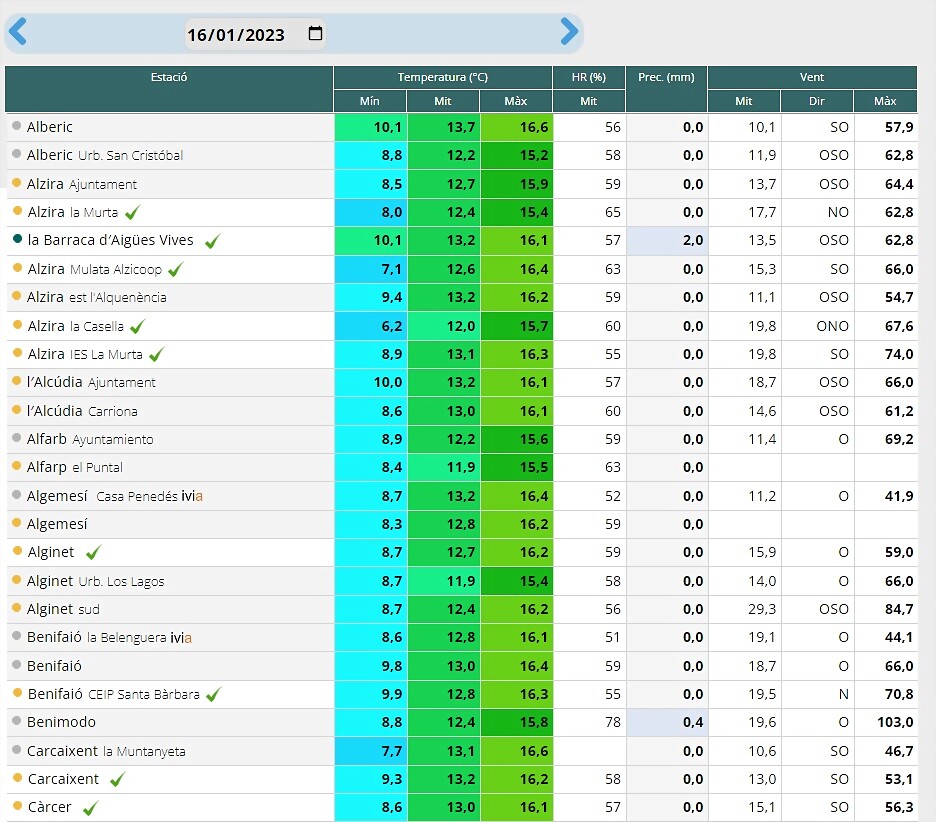Click the green check mark next to Carcaixent
This screenshot has width=936, height=822.
118,779
